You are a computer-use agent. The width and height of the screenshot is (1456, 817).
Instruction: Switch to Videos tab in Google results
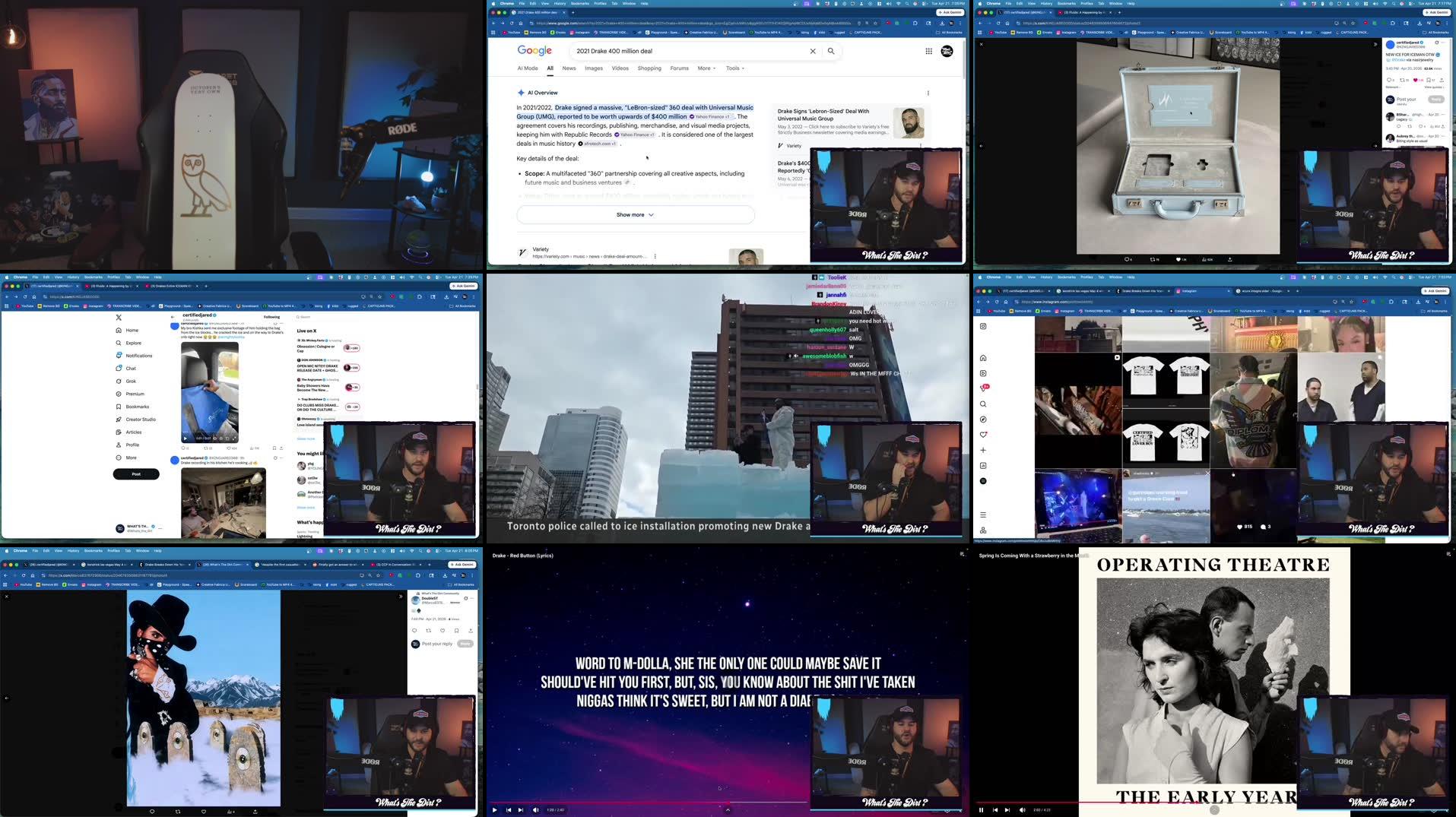pos(620,68)
